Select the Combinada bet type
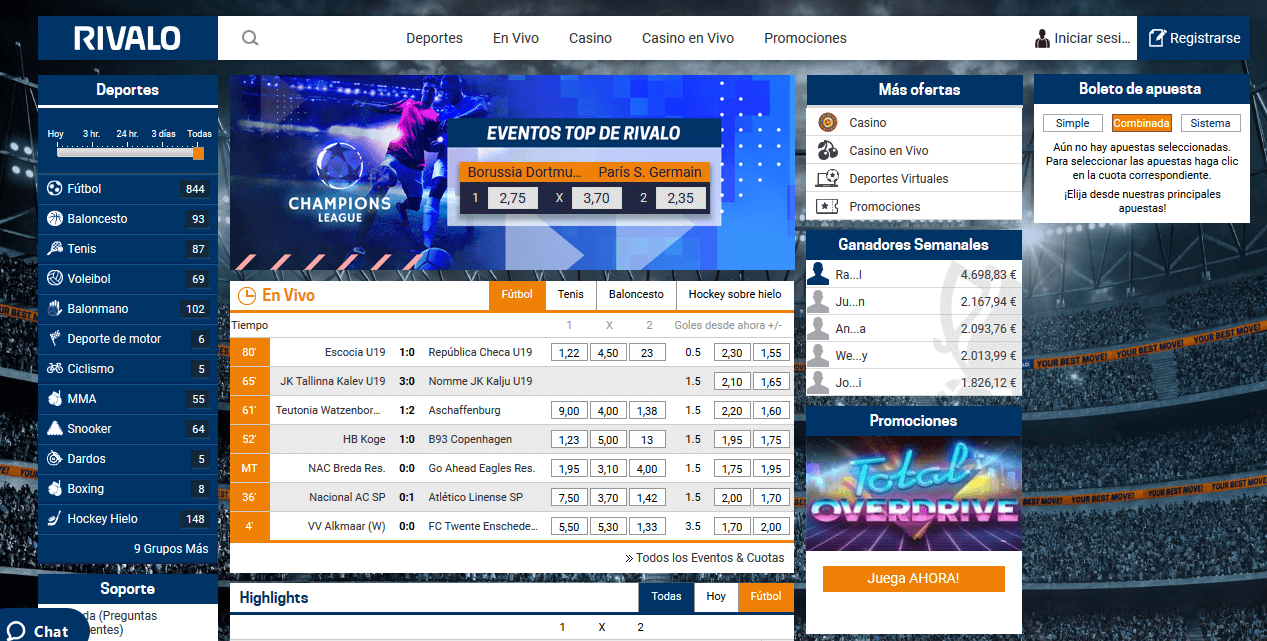Image resolution: width=1267 pixels, height=641 pixels. point(1141,123)
